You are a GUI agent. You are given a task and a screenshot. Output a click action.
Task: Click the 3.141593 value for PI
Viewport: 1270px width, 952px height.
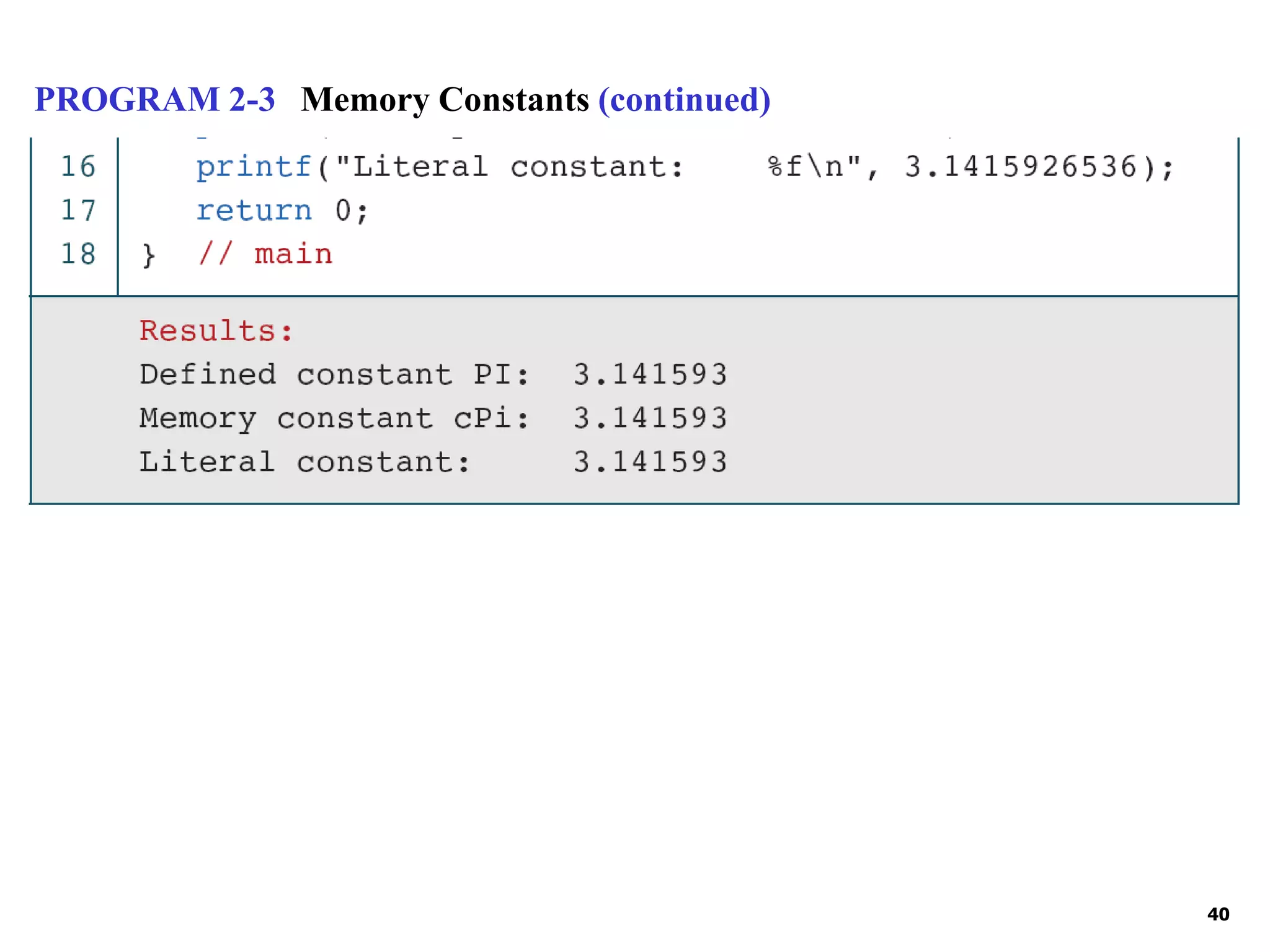pos(649,374)
